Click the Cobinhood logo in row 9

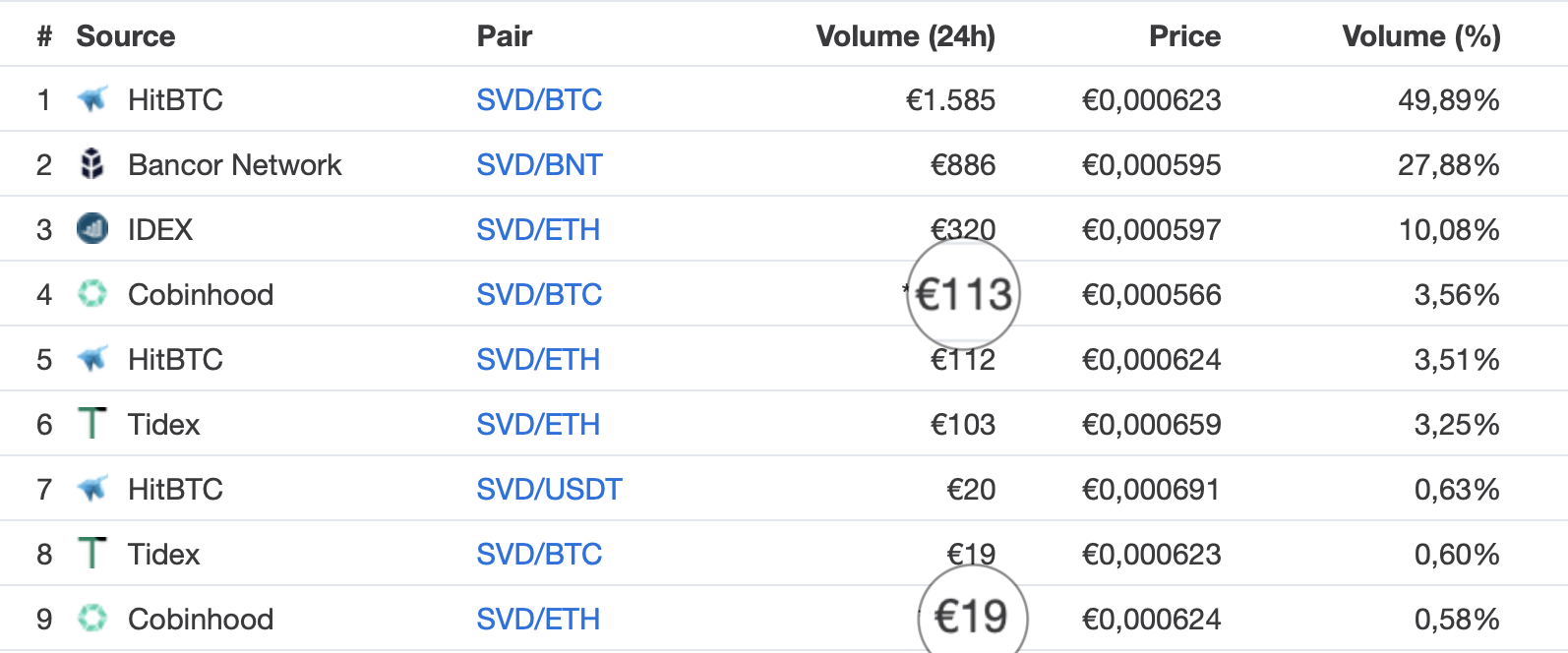click(x=92, y=618)
